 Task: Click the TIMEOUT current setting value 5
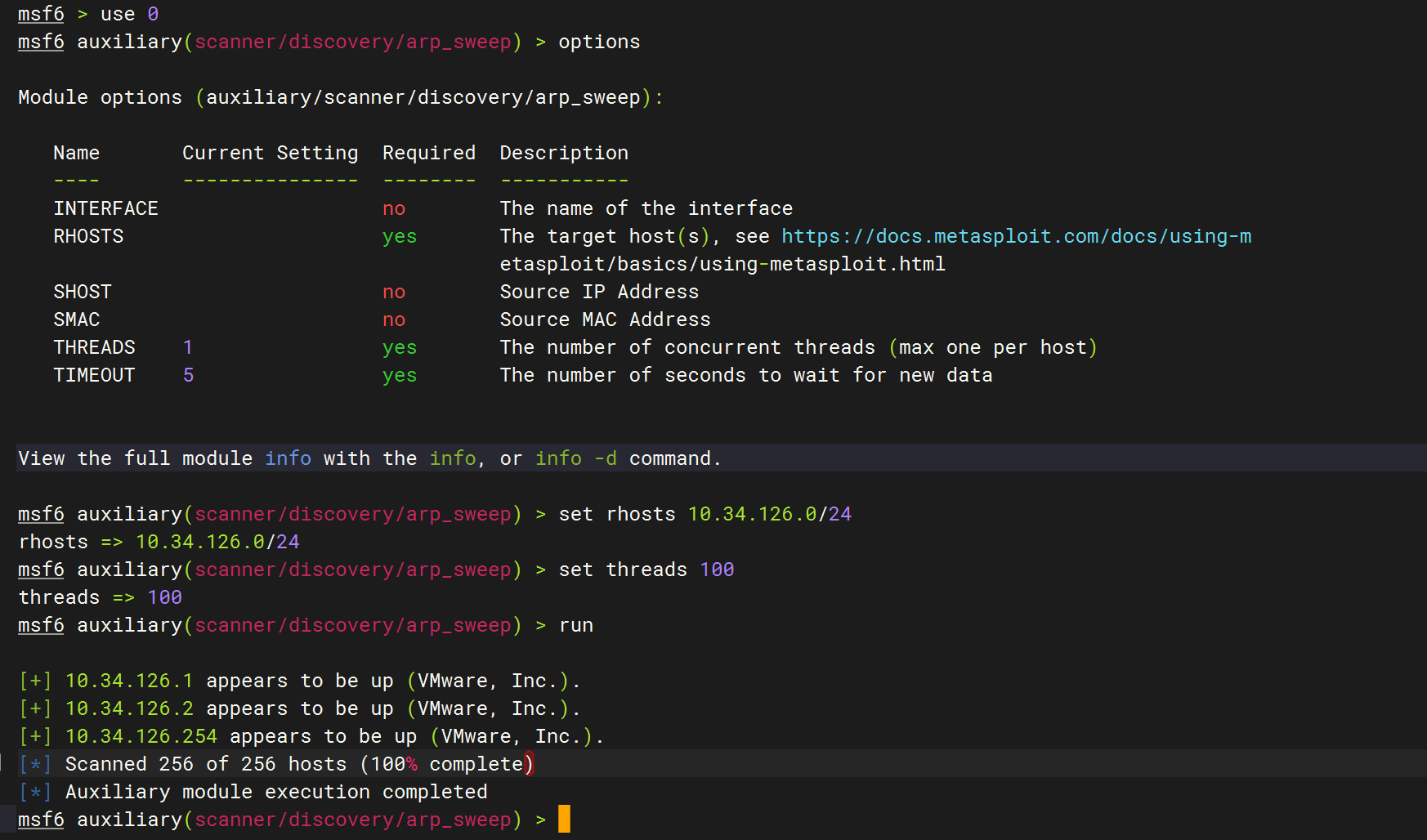[x=188, y=375]
